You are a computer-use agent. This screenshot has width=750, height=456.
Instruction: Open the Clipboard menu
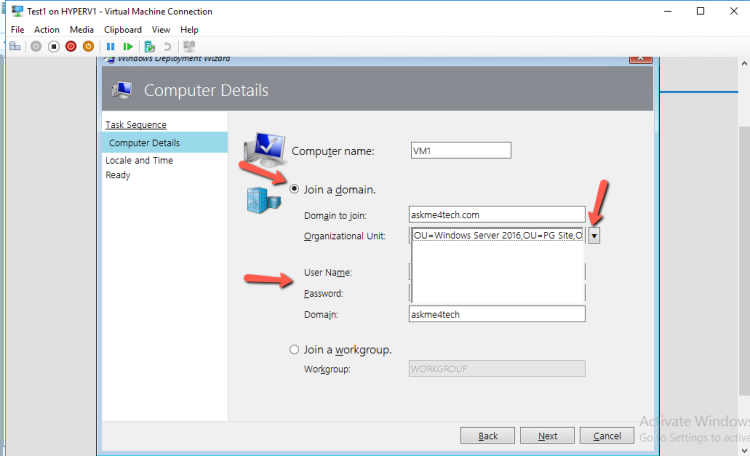(123, 30)
